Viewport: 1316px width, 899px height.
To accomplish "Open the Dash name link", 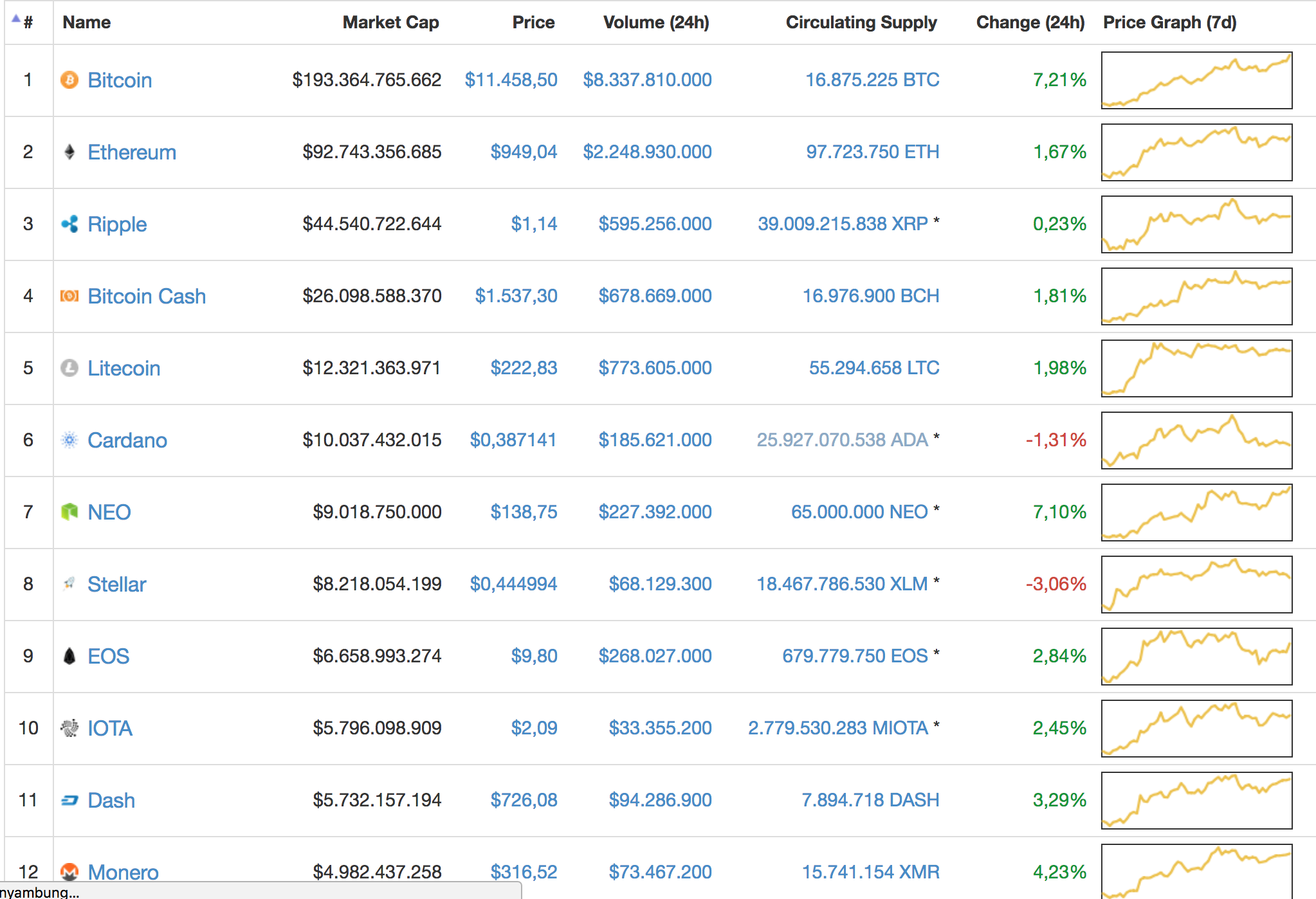I will tap(111, 801).
